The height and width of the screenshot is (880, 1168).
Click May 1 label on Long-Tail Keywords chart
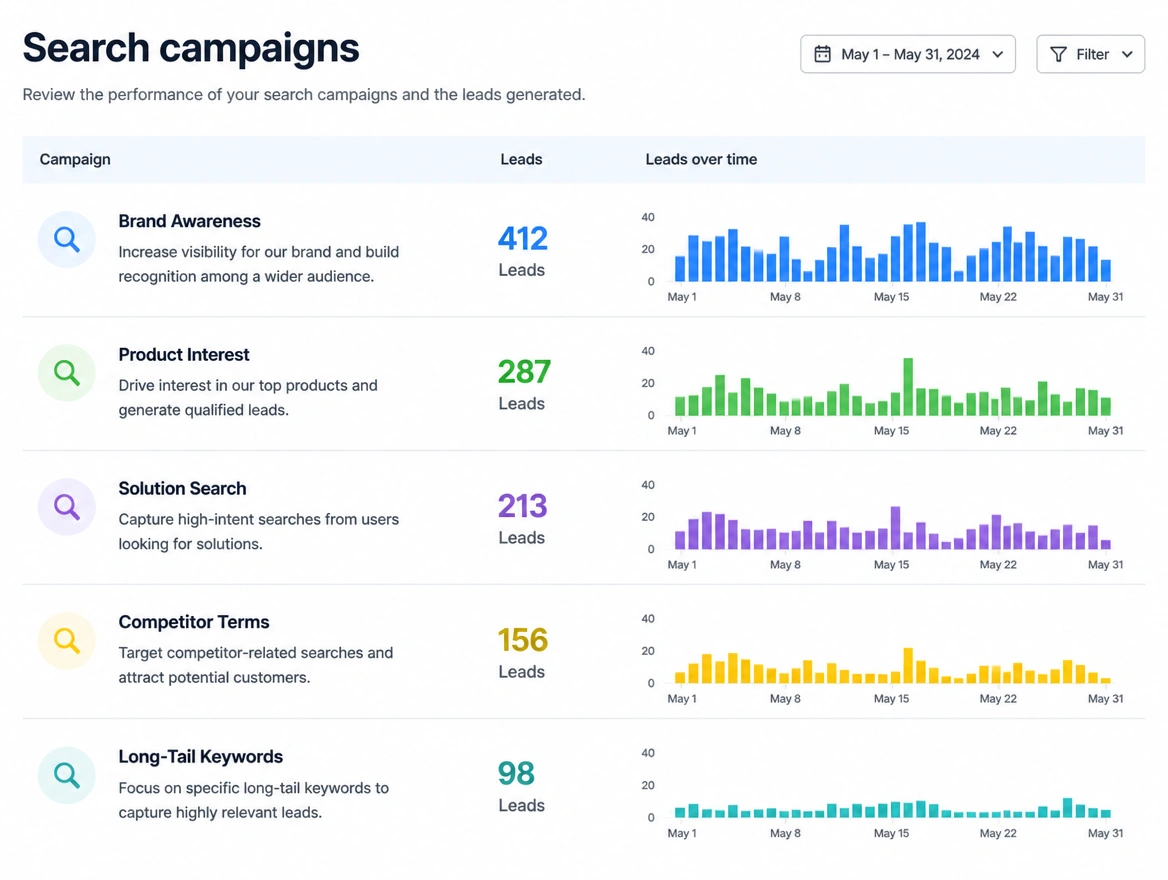coord(682,833)
